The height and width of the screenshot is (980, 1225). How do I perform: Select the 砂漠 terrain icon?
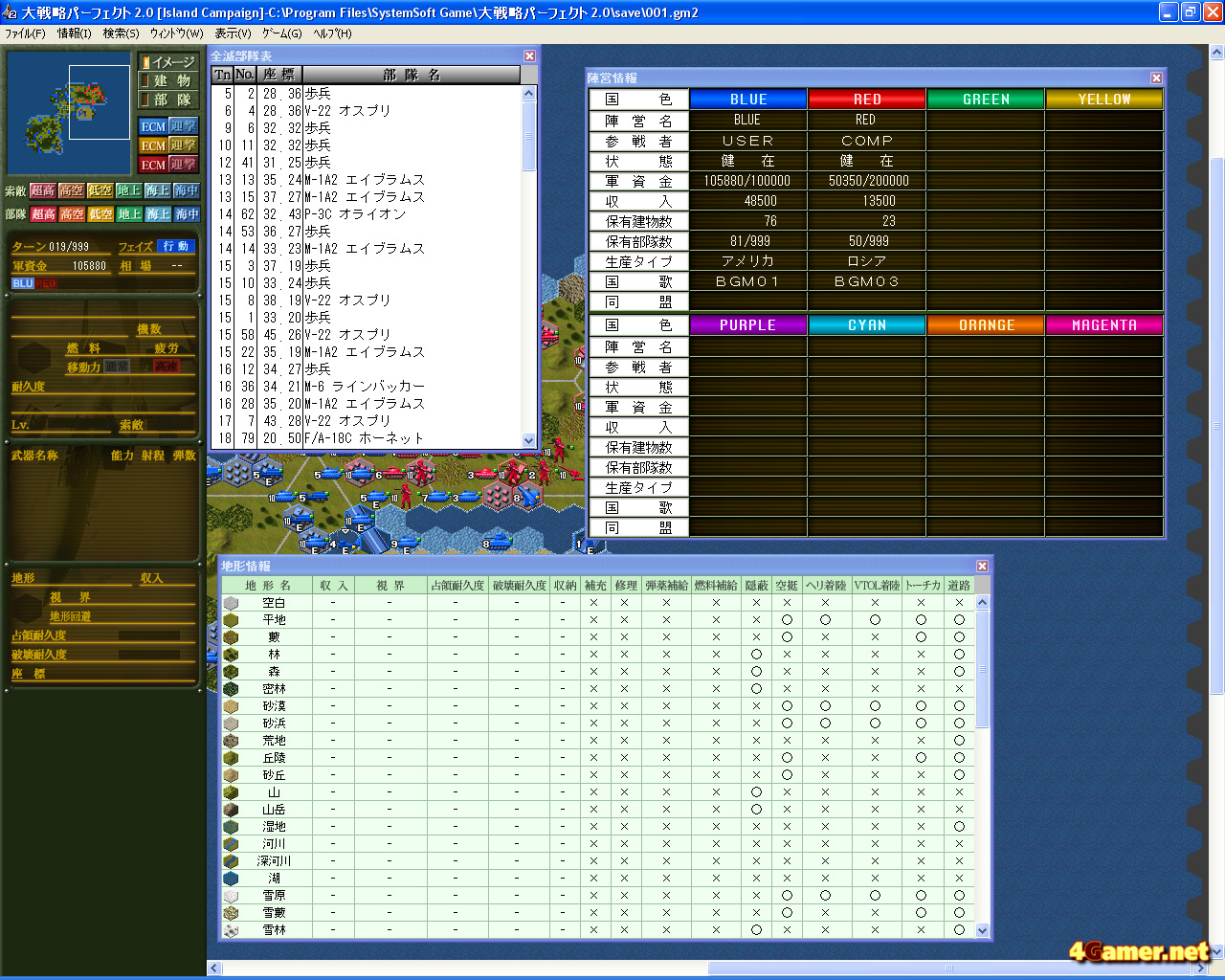click(231, 706)
